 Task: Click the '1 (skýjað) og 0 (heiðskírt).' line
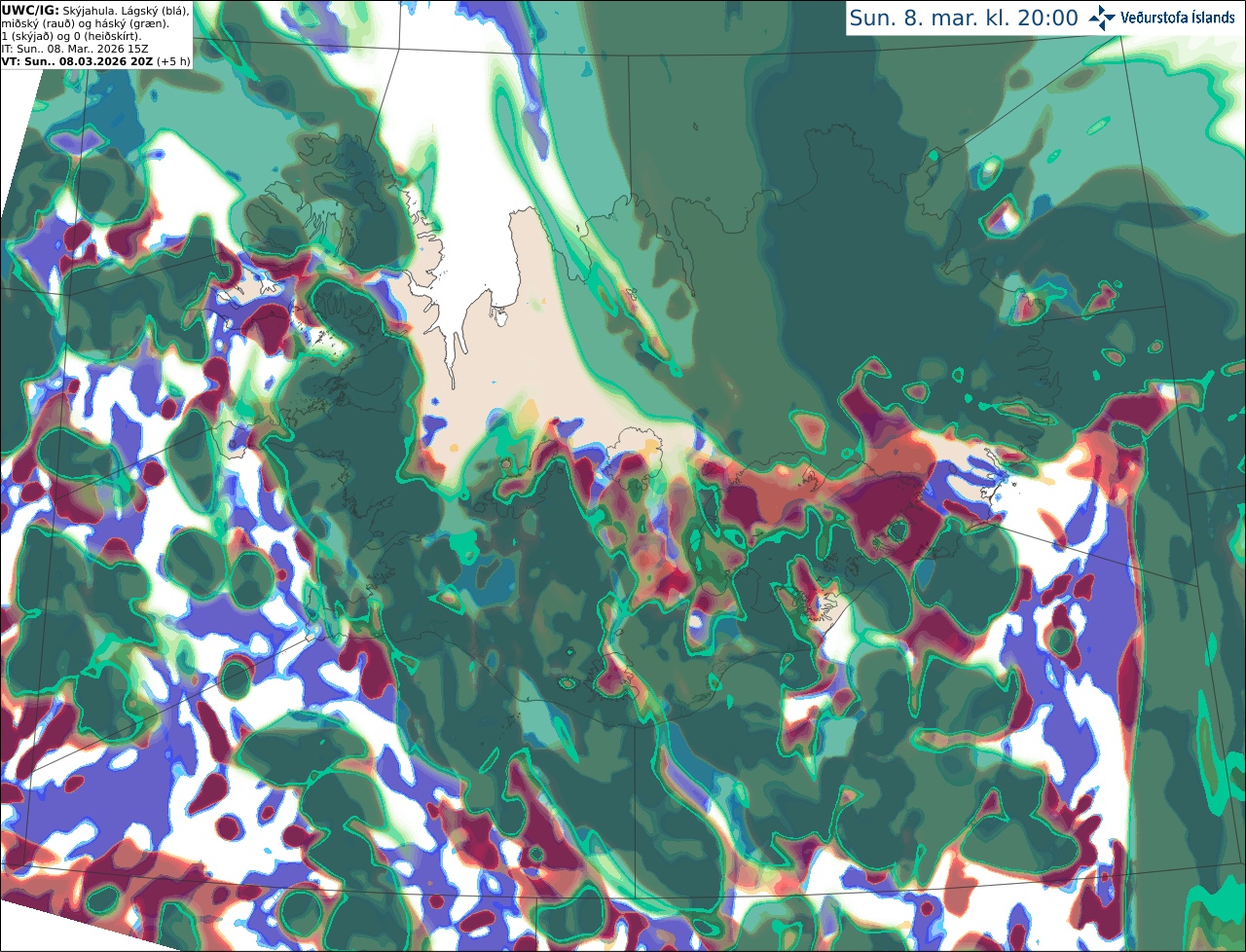coord(71,36)
